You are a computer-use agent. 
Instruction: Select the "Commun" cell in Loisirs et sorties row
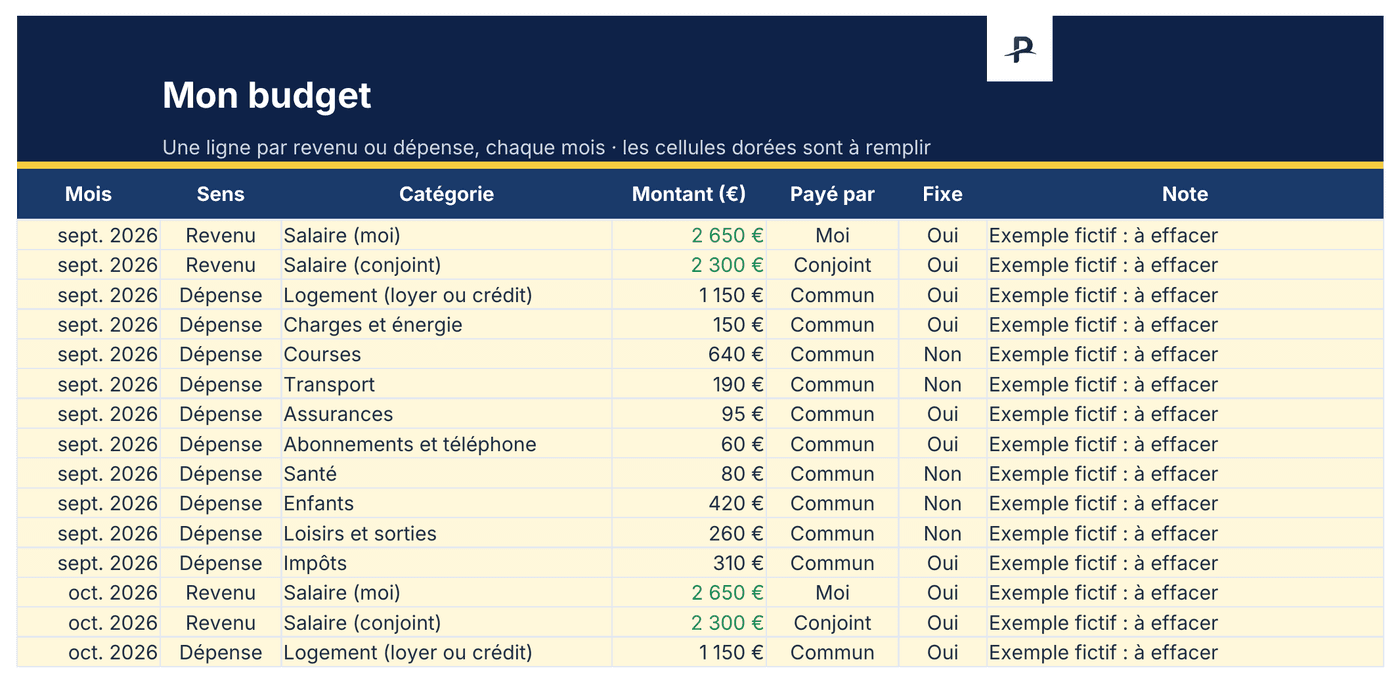coord(832,534)
